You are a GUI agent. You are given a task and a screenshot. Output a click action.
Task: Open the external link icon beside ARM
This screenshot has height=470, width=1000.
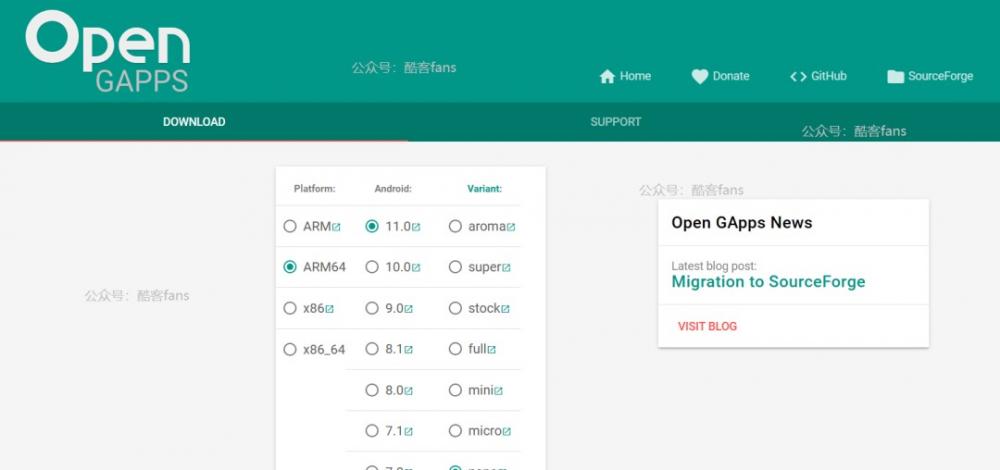click(x=336, y=227)
